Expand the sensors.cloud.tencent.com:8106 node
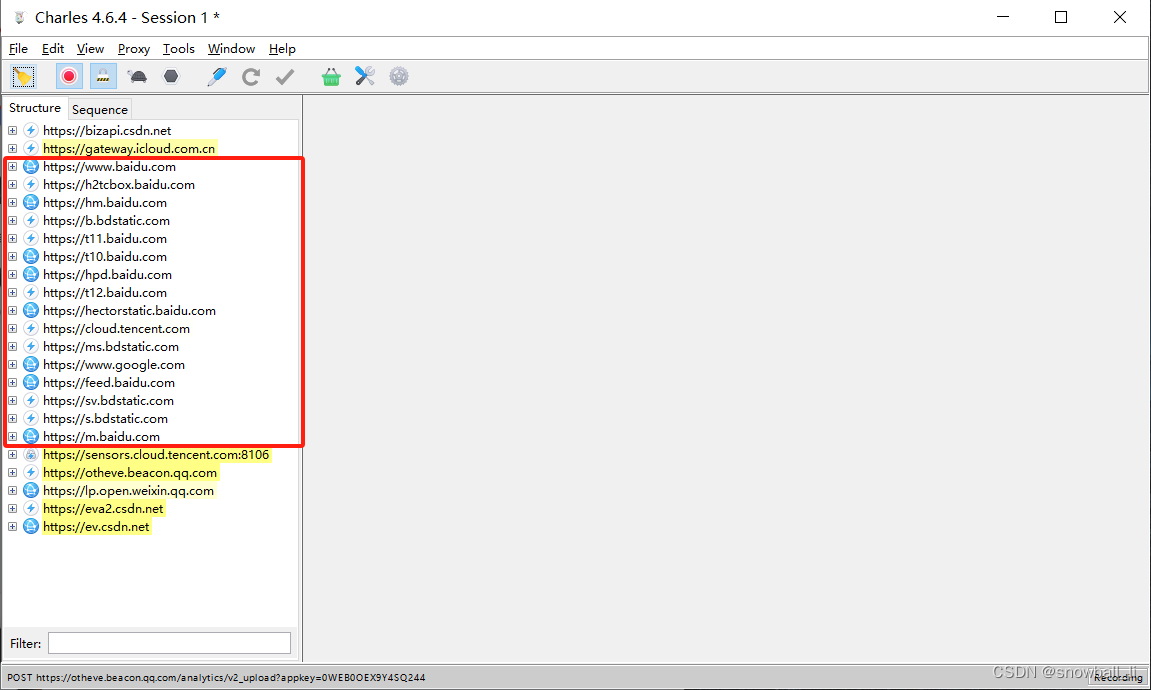The width and height of the screenshot is (1151, 690). 12,454
